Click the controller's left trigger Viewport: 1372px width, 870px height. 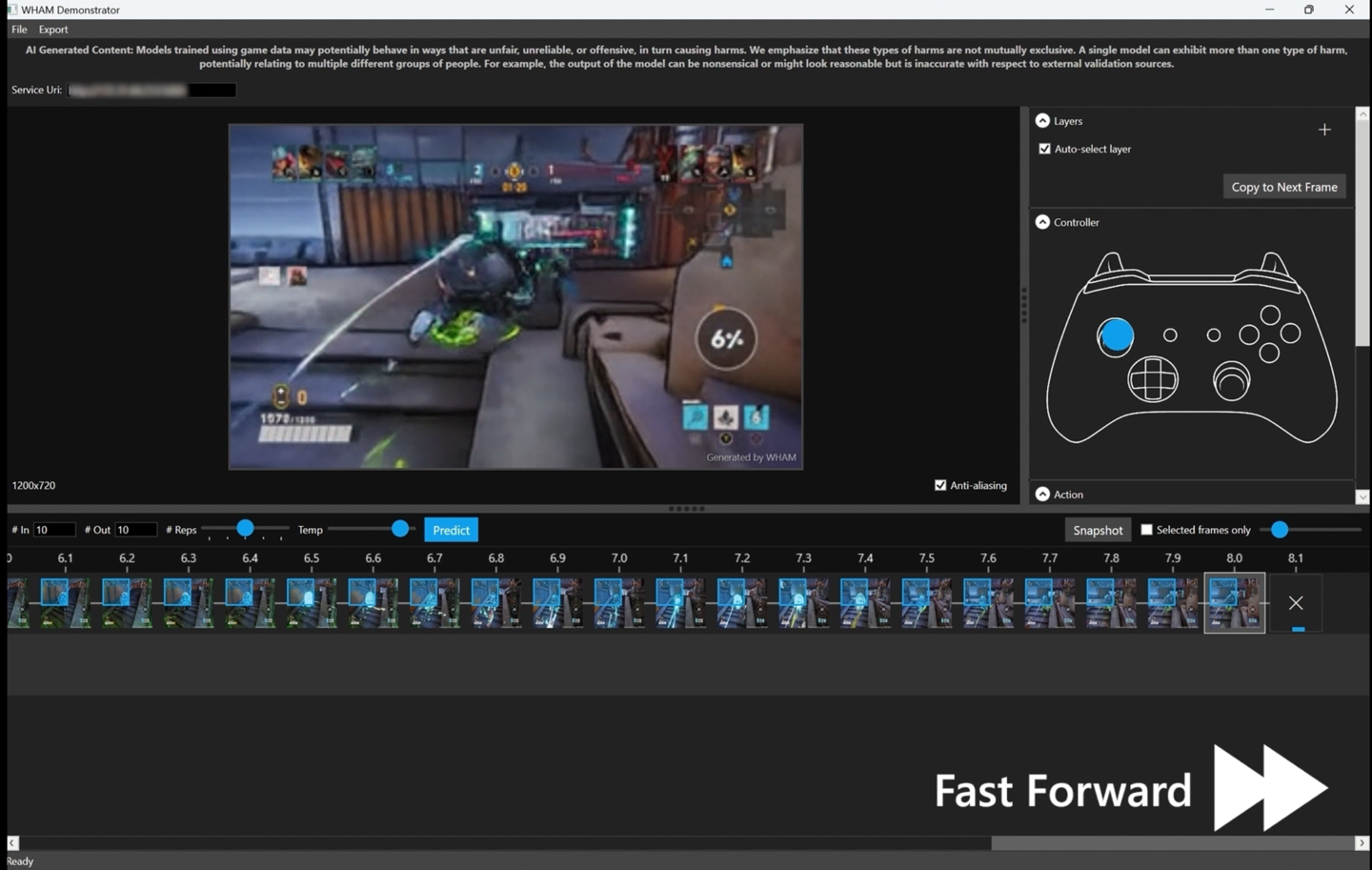pyautogui.click(x=1110, y=266)
